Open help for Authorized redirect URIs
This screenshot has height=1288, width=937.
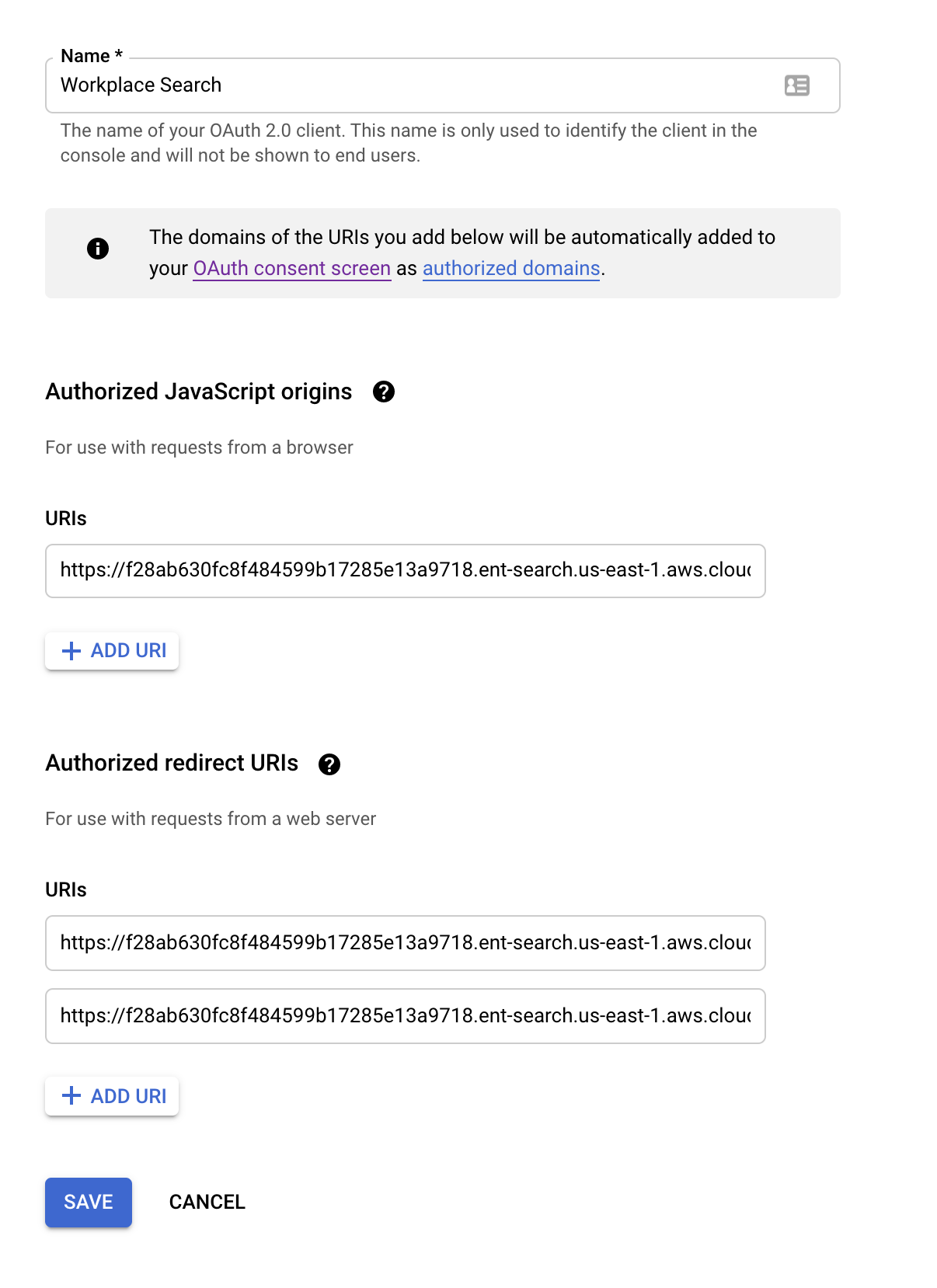point(329,764)
